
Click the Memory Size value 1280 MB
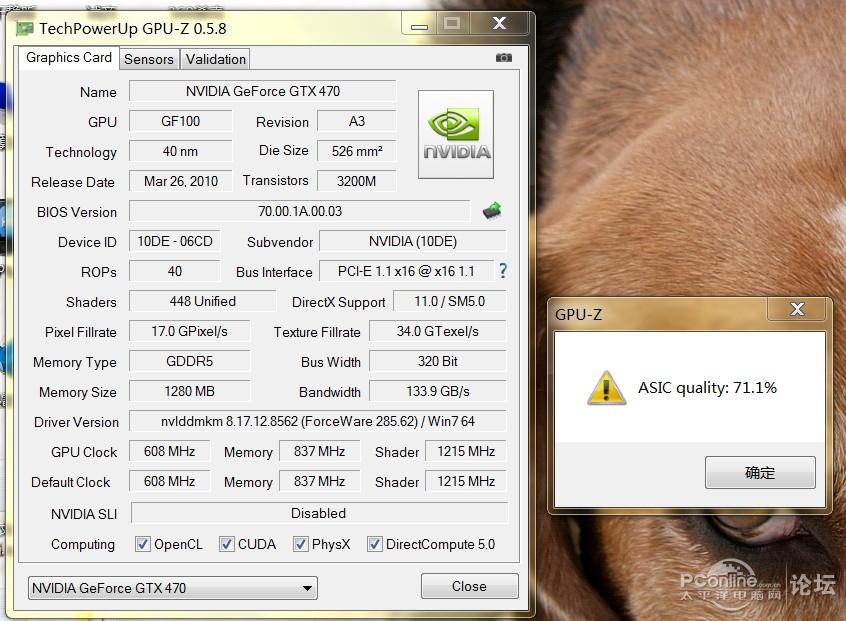tap(189, 391)
